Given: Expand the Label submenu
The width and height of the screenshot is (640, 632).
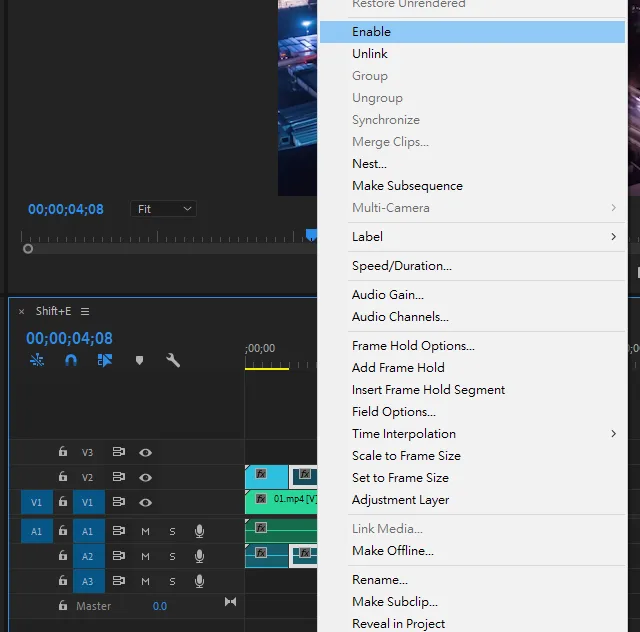Looking at the screenshot, I should pos(472,237).
